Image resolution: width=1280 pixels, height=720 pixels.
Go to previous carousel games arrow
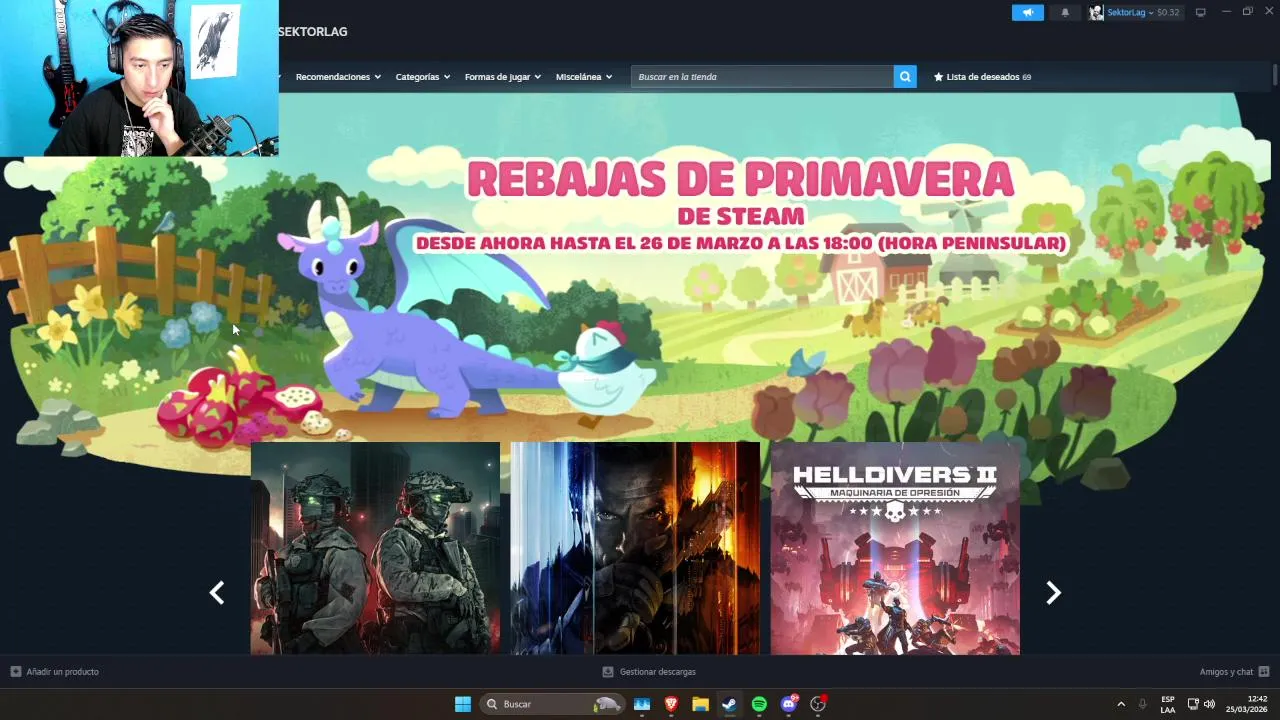217,593
